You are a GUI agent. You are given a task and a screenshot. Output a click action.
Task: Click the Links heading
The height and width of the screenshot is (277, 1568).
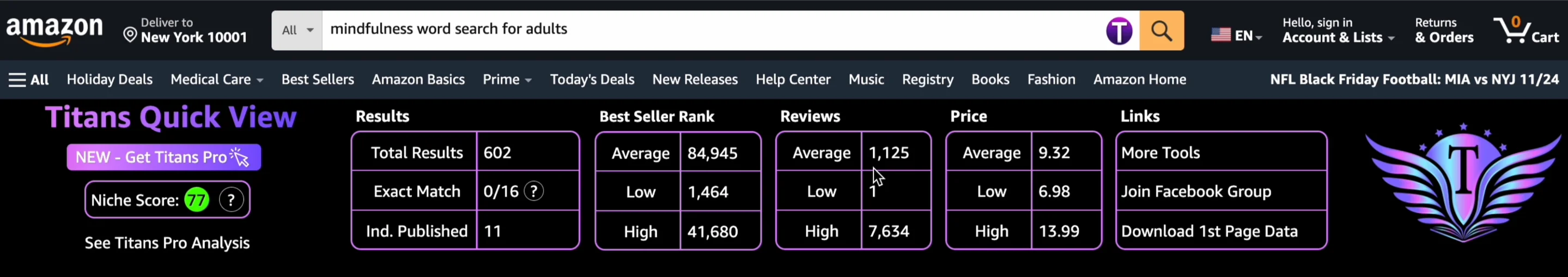pos(1139,116)
